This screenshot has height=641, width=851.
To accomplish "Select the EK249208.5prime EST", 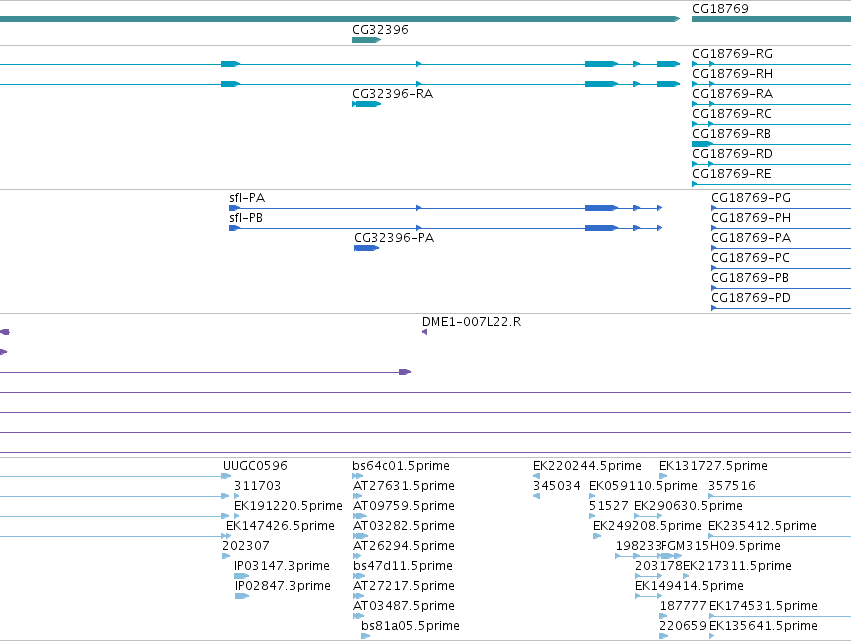I will pyautogui.click(x=647, y=526).
